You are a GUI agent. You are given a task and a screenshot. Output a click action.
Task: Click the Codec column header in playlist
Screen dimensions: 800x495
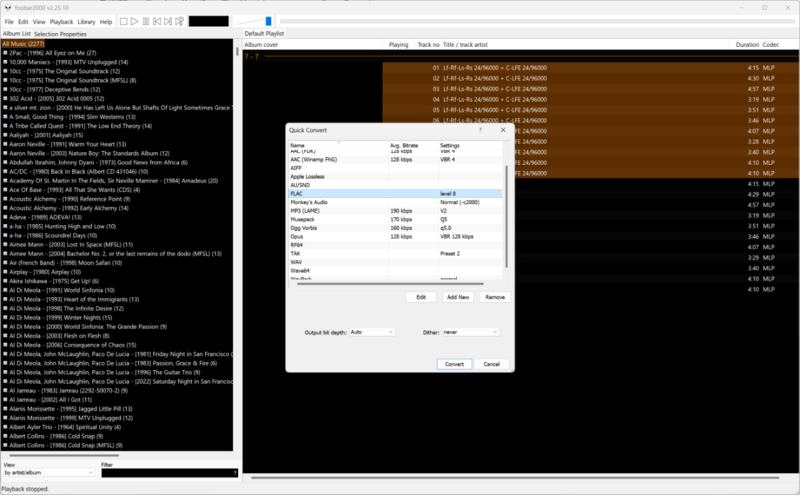click(770, 45)
